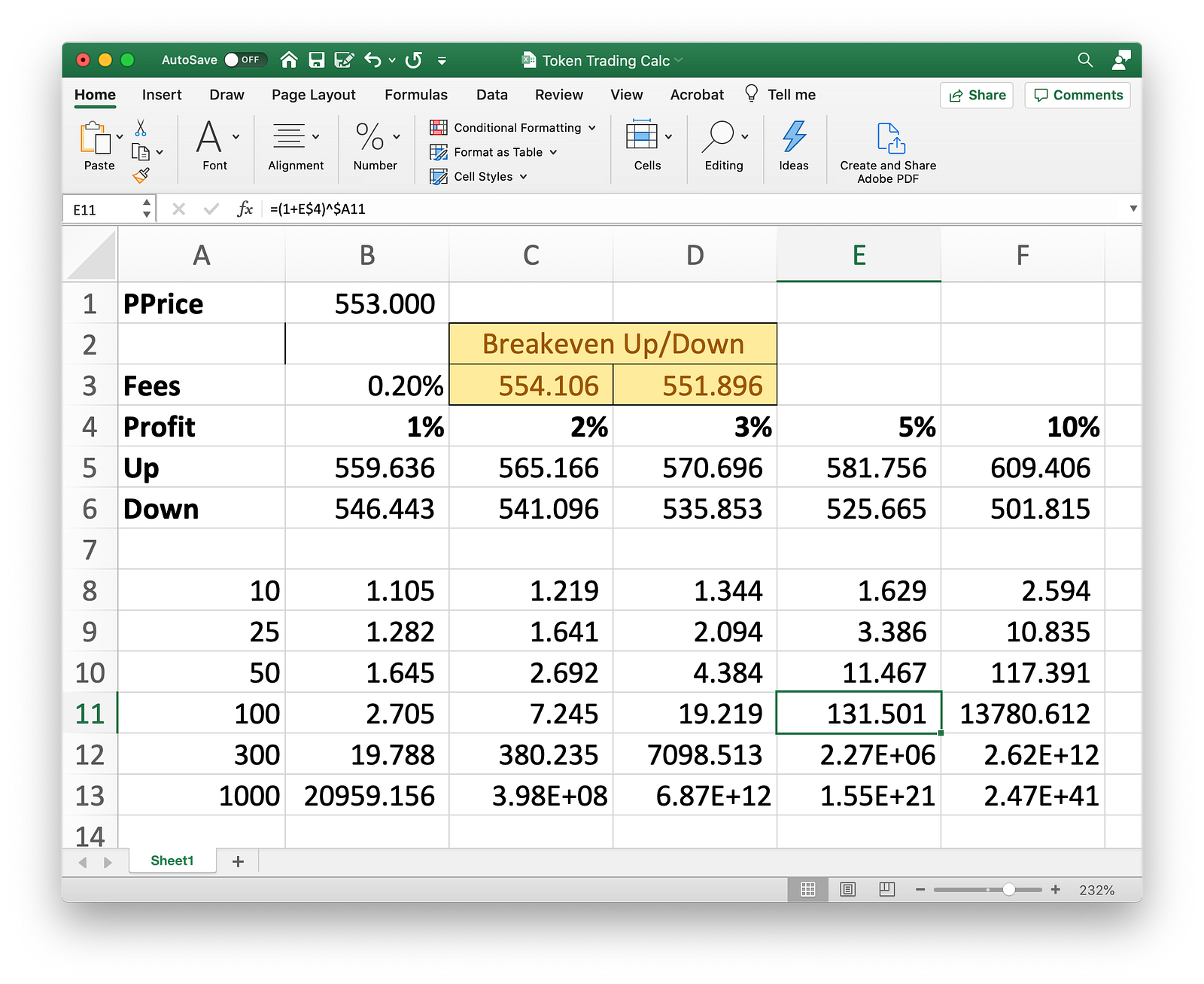
Task: Select row 11 header
Action: tap(90, 714)
